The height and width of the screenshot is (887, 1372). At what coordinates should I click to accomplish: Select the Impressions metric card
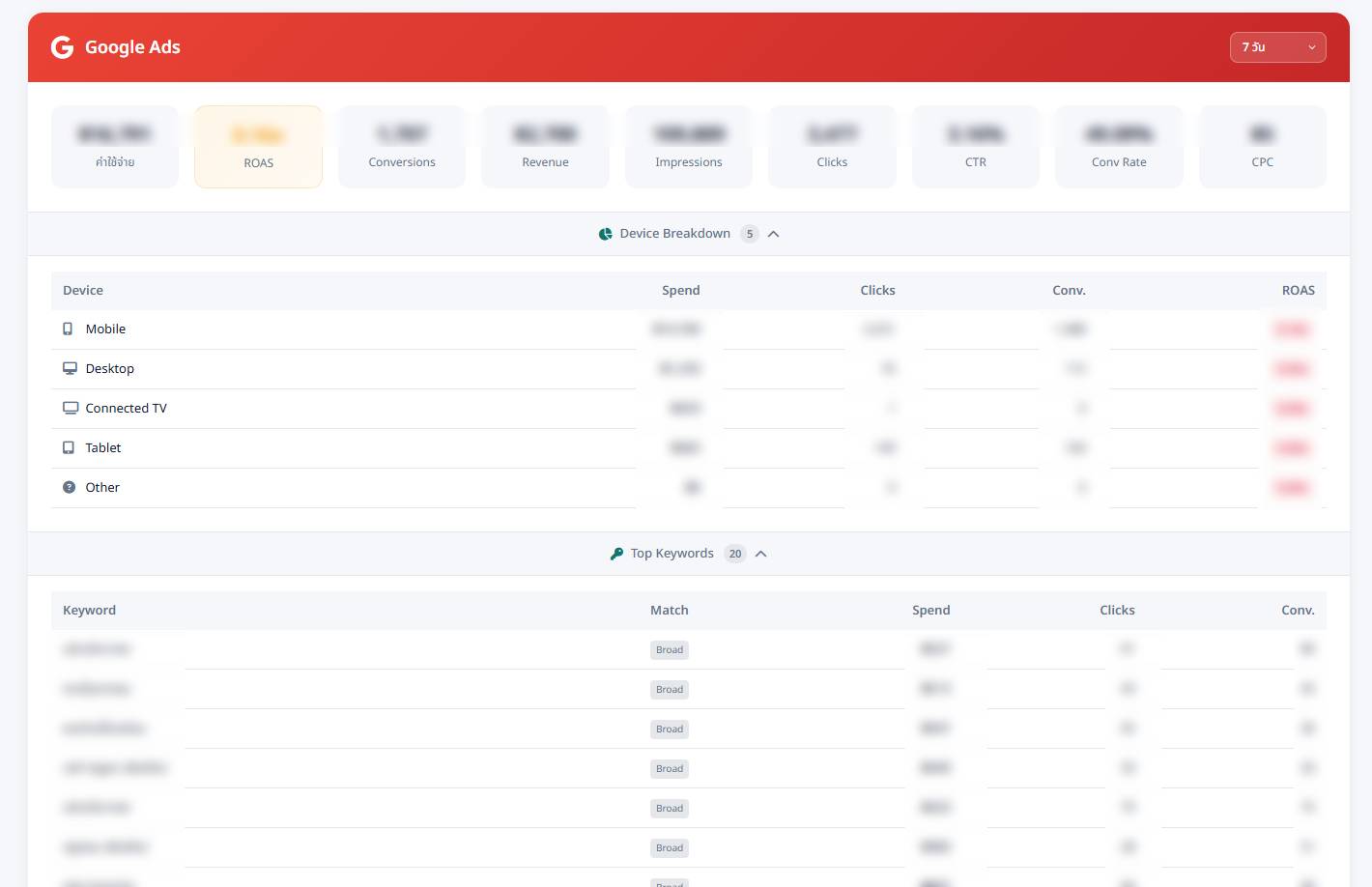689,147
